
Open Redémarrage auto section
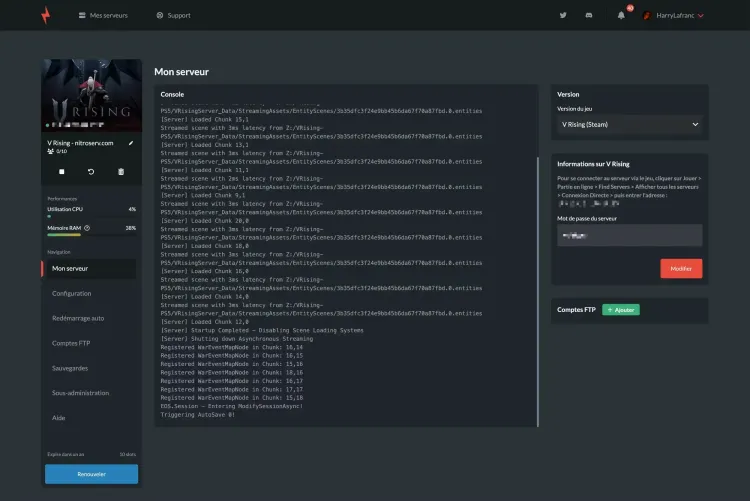pyautogui.click(x=78, y=318)
